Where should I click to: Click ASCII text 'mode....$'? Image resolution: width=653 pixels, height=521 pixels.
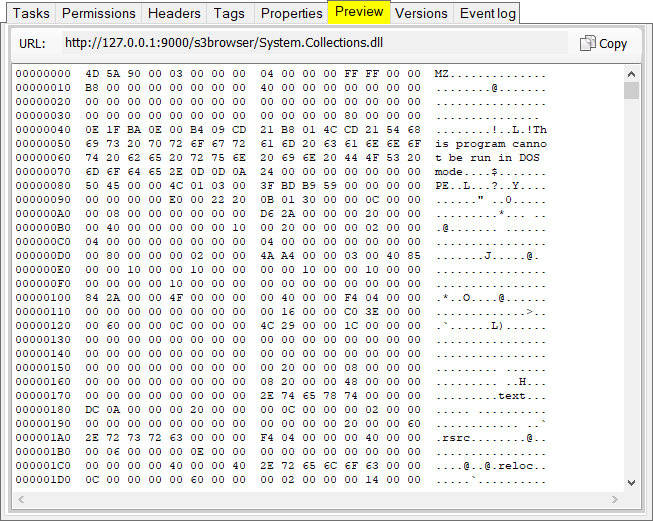[x=466, y=172]
